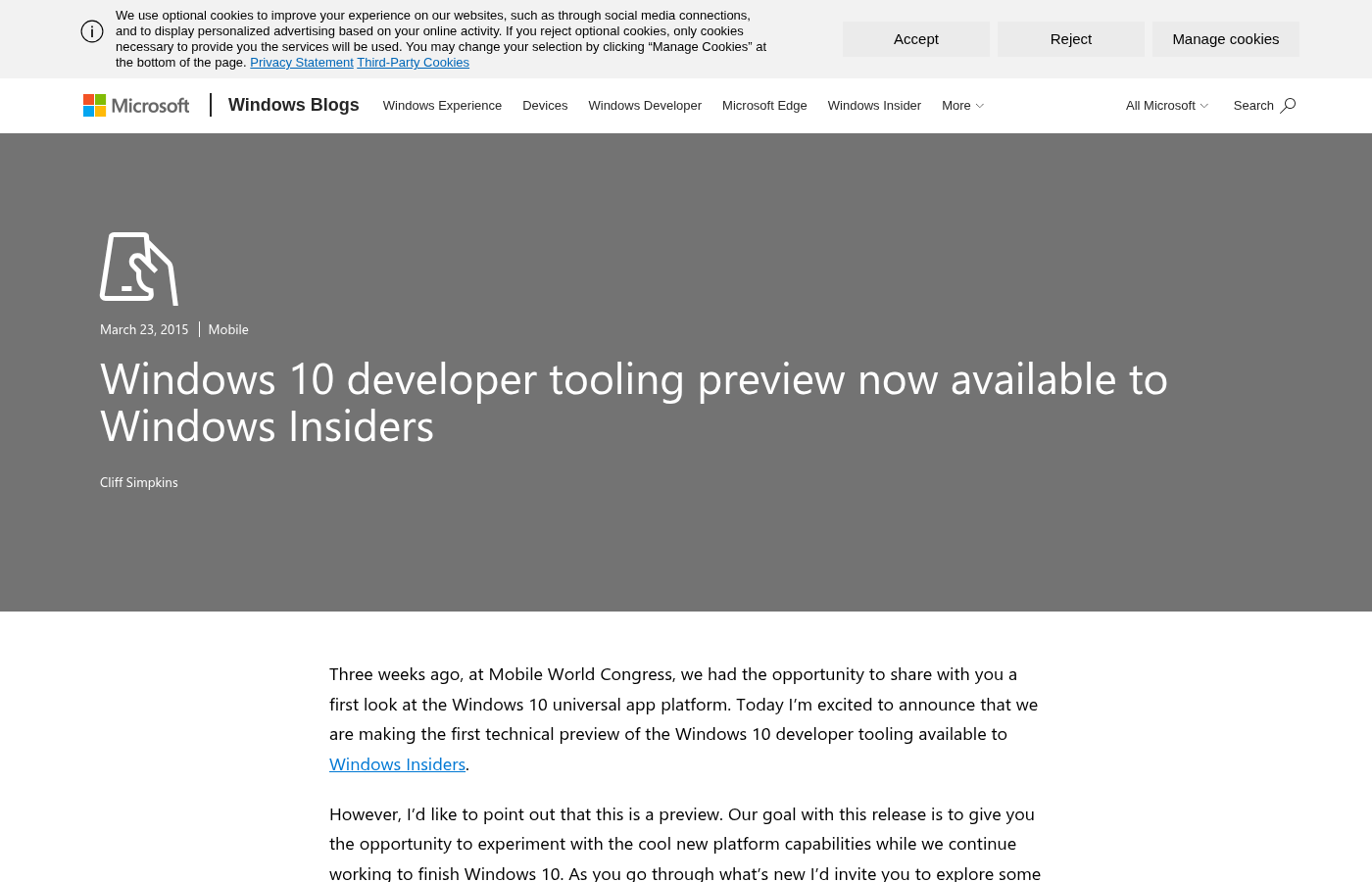Open the Privacy Statement link
Screen dimensions: 1372x882
coord(302,63)
